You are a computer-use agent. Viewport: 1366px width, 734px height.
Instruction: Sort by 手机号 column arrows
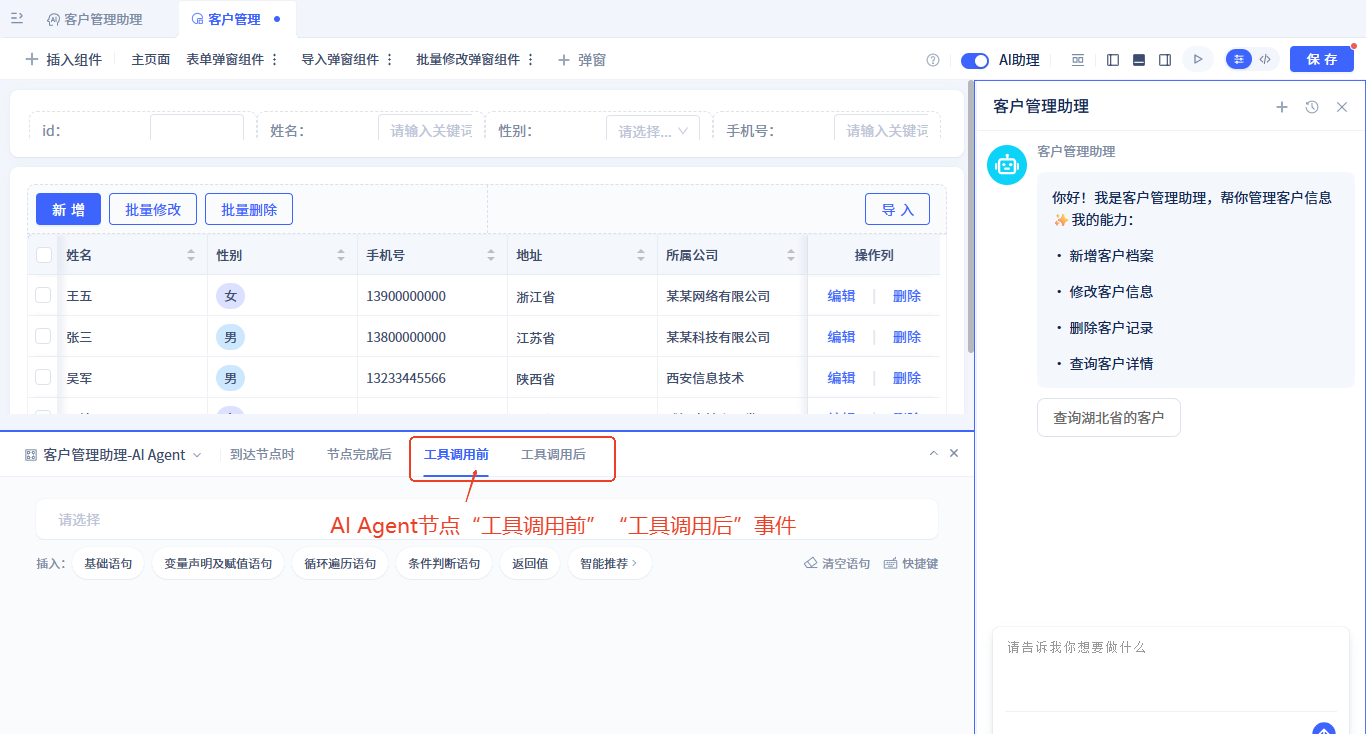(x=491, y=255)
